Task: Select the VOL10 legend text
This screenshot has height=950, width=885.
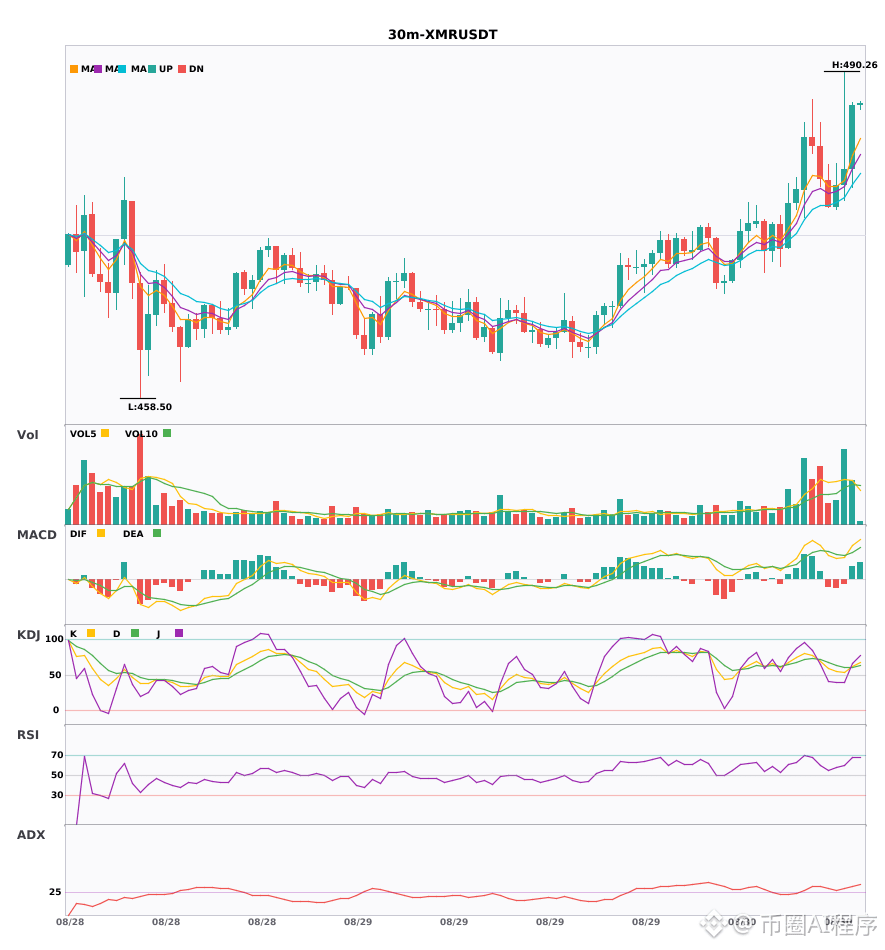Action: [141, 434]
